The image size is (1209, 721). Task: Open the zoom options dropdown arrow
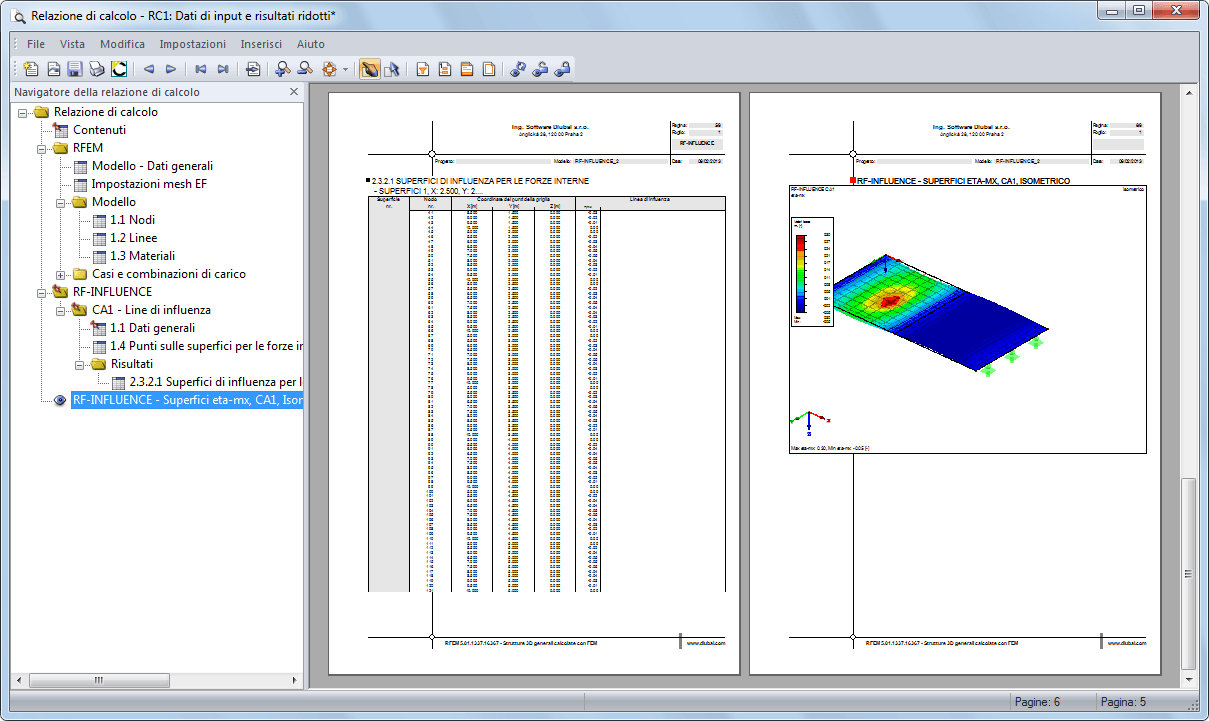[345, 69]
